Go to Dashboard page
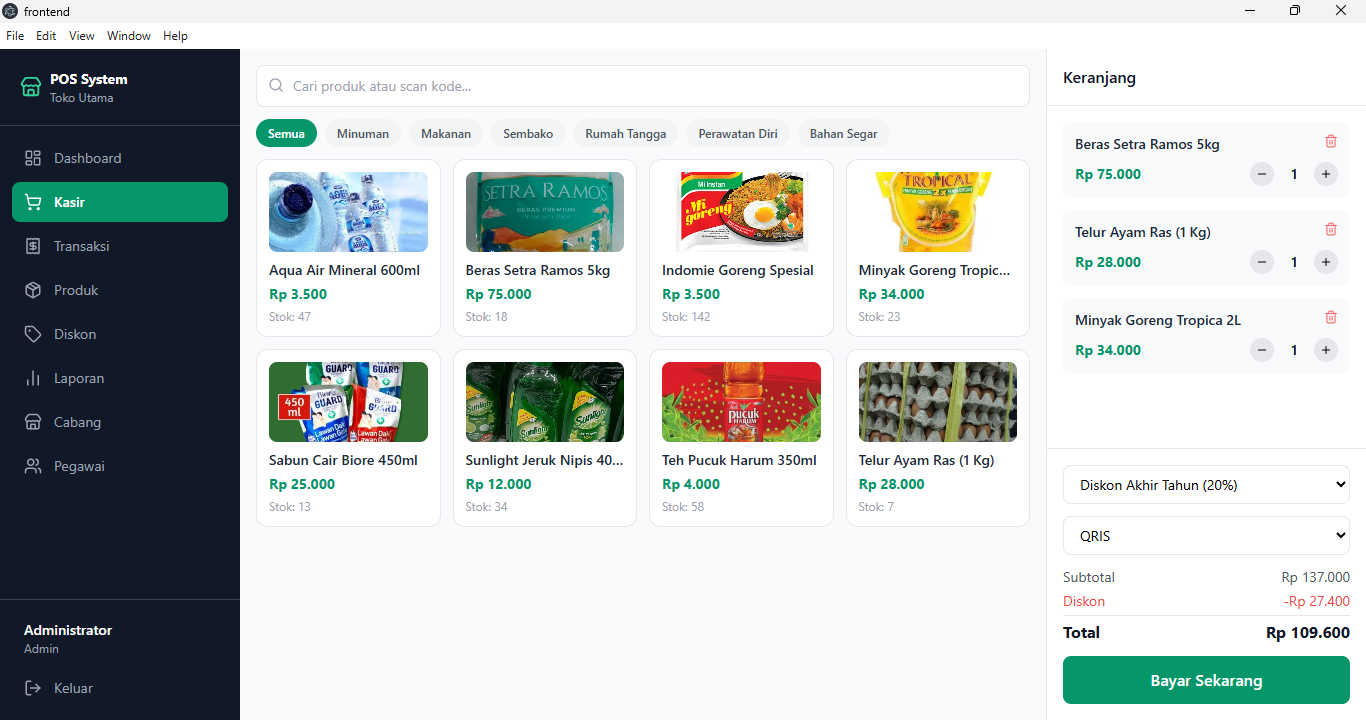The width and height of the screenshot is (1366, 720). pos(120,158)
